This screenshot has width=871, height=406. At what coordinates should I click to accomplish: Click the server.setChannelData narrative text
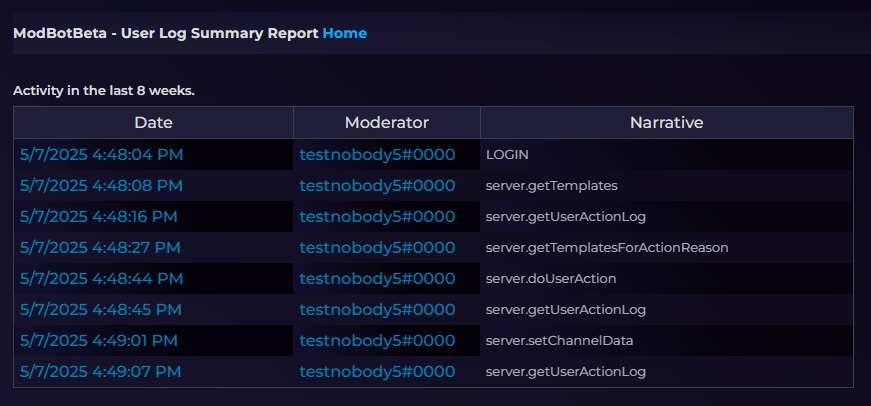pyautogui.click(x=559, y=340)
